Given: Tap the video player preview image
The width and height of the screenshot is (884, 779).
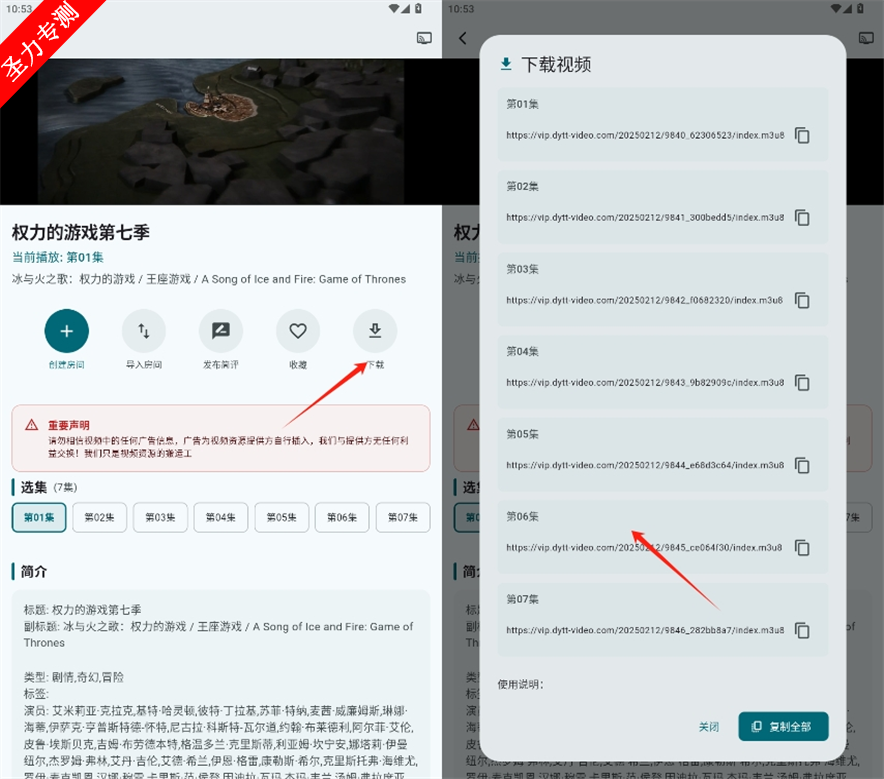Looking at the screenshot, I should pos(221,131).
